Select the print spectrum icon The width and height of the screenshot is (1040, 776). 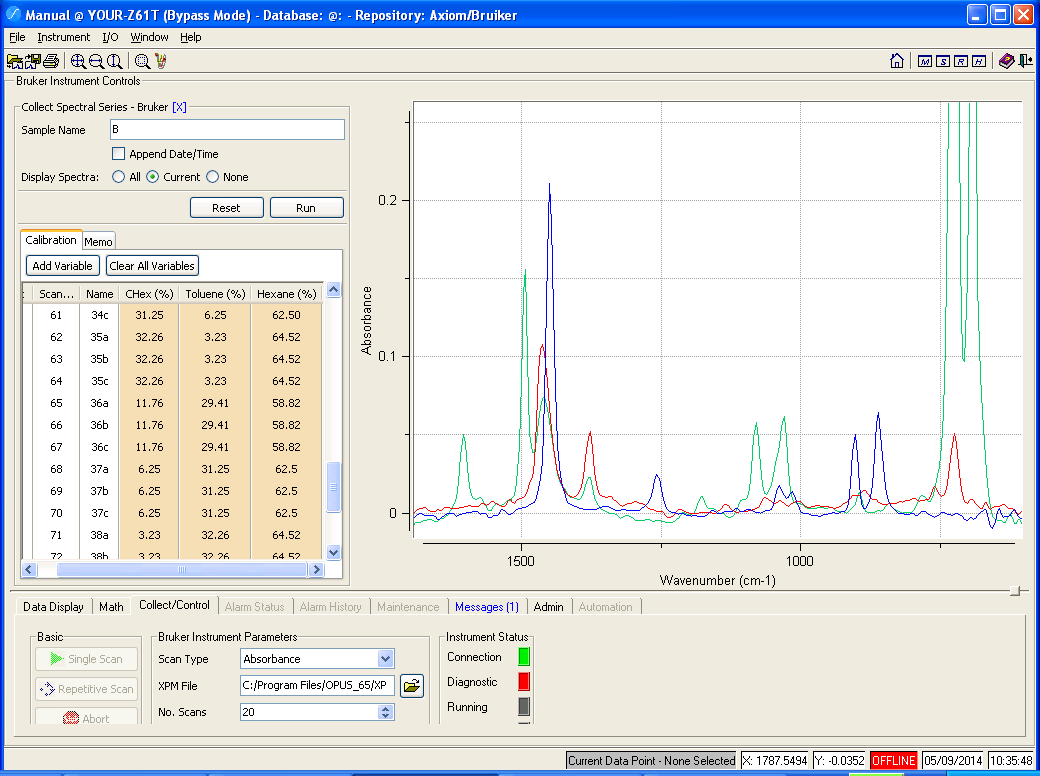pyautogui.click(x=48, y=60)
